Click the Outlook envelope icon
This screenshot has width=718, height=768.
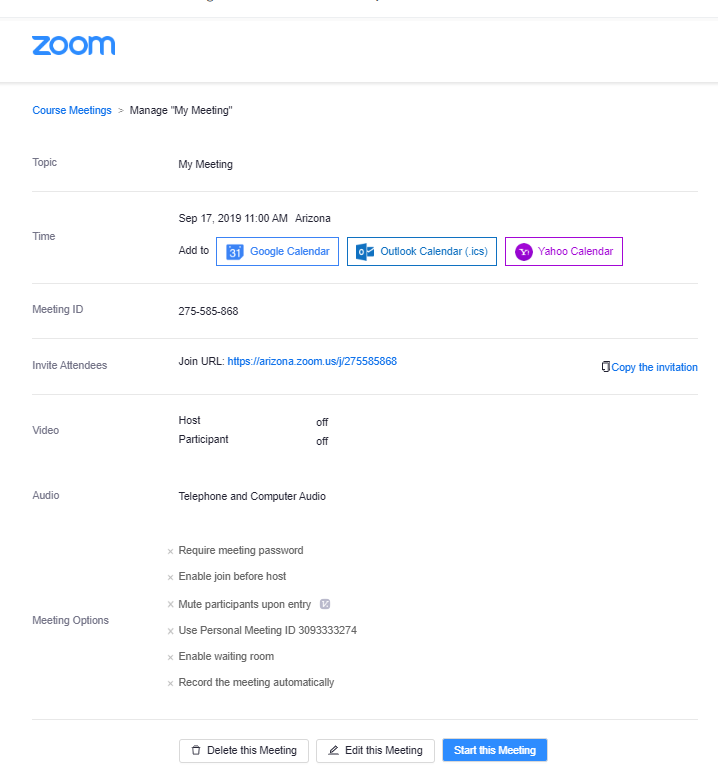[365, 252]
